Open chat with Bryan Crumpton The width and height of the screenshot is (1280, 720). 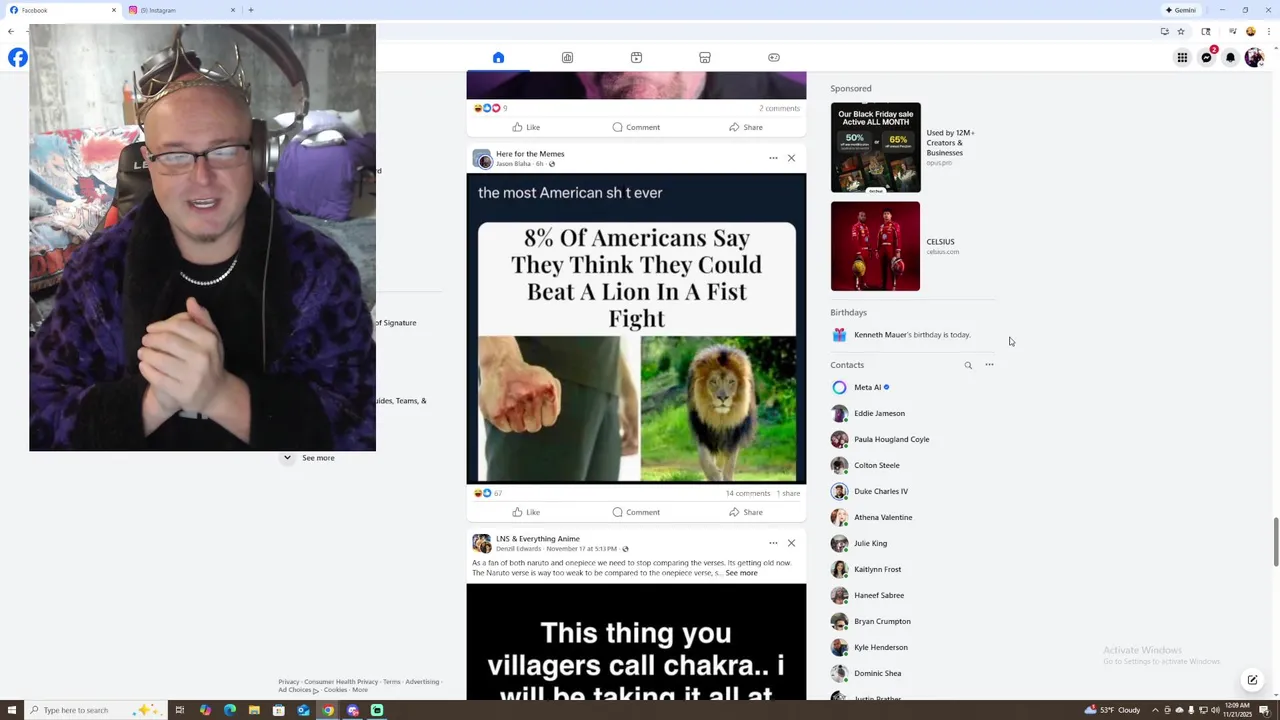pos(871,621)
